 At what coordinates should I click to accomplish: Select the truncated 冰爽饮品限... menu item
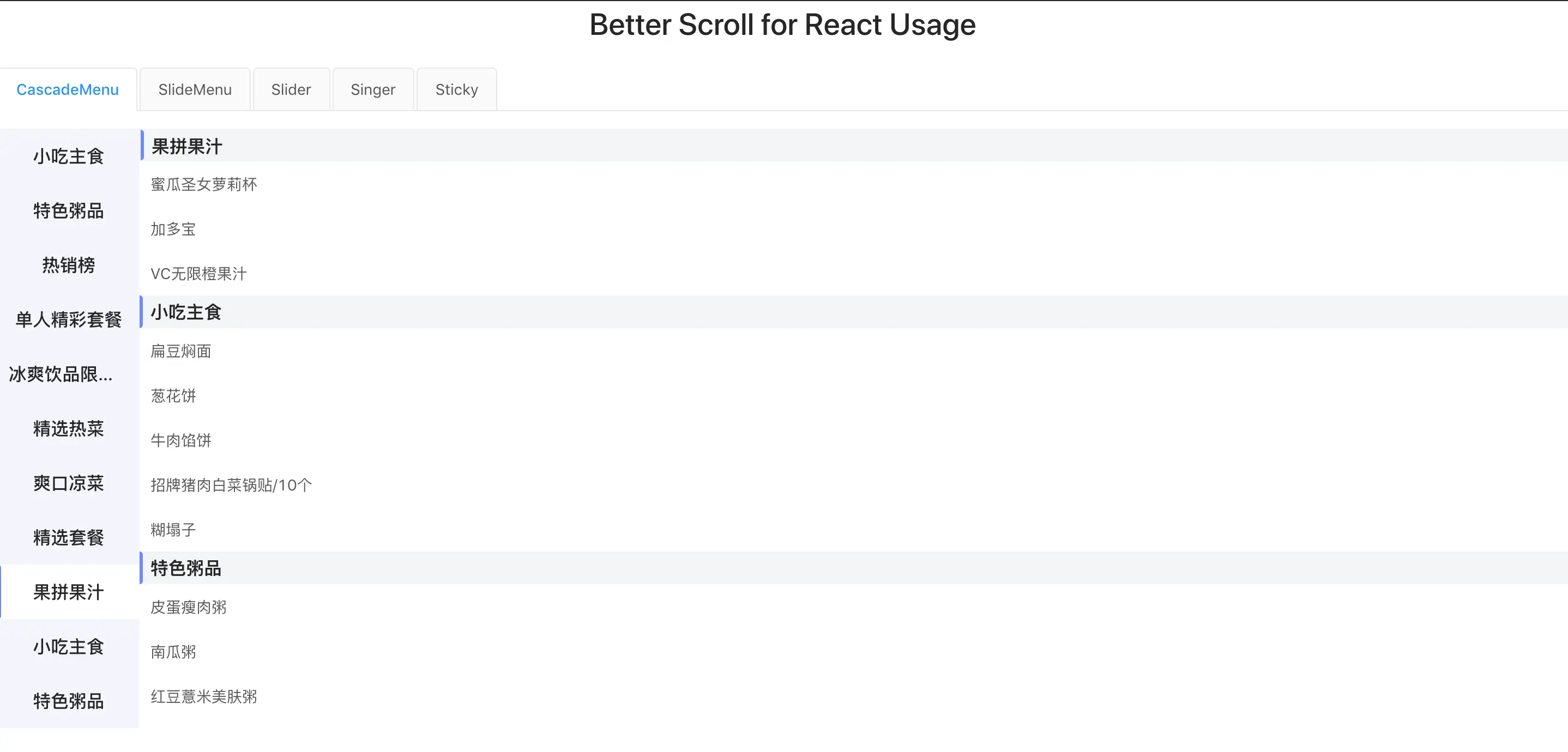click(61, 374)
